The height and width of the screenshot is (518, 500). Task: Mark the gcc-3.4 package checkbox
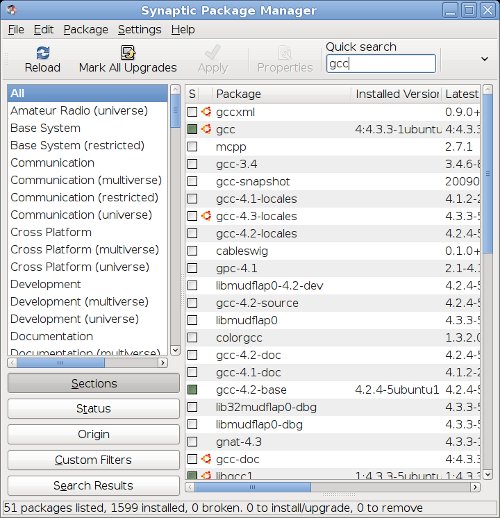[x=192, y=164]
